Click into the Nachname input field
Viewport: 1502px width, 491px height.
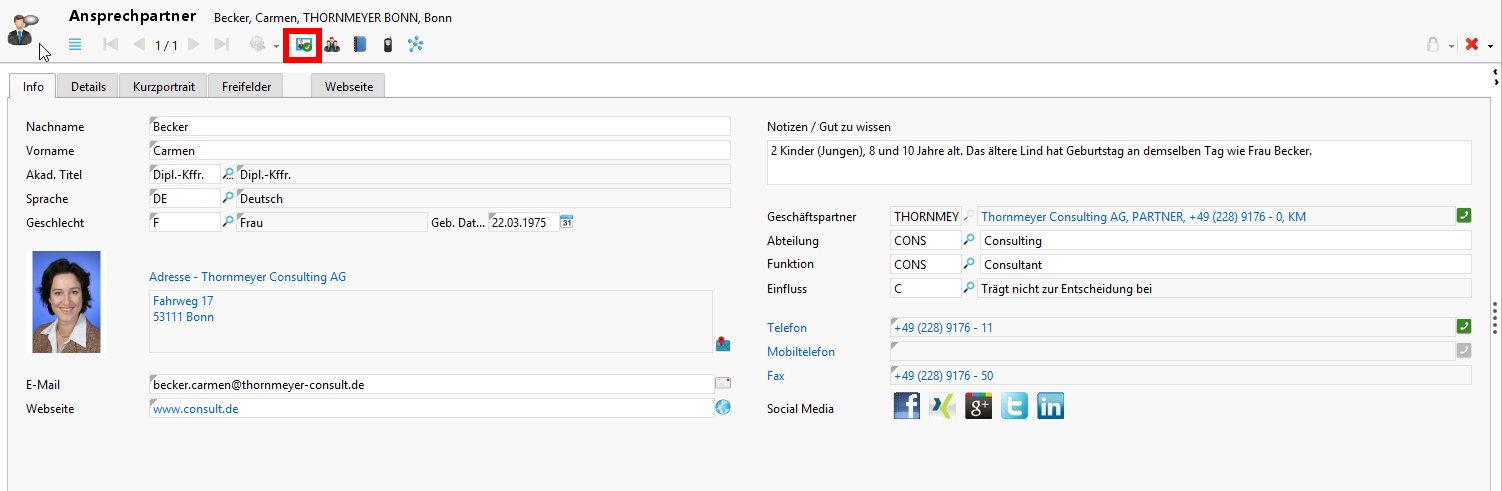(x=440, y=127)
